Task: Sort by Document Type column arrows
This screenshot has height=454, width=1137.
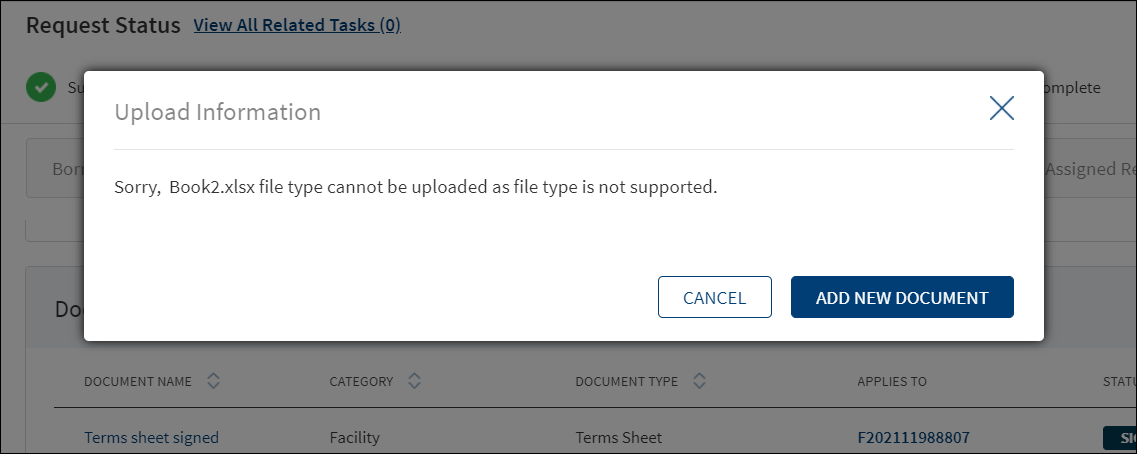Action: click(x=699, y=381)
